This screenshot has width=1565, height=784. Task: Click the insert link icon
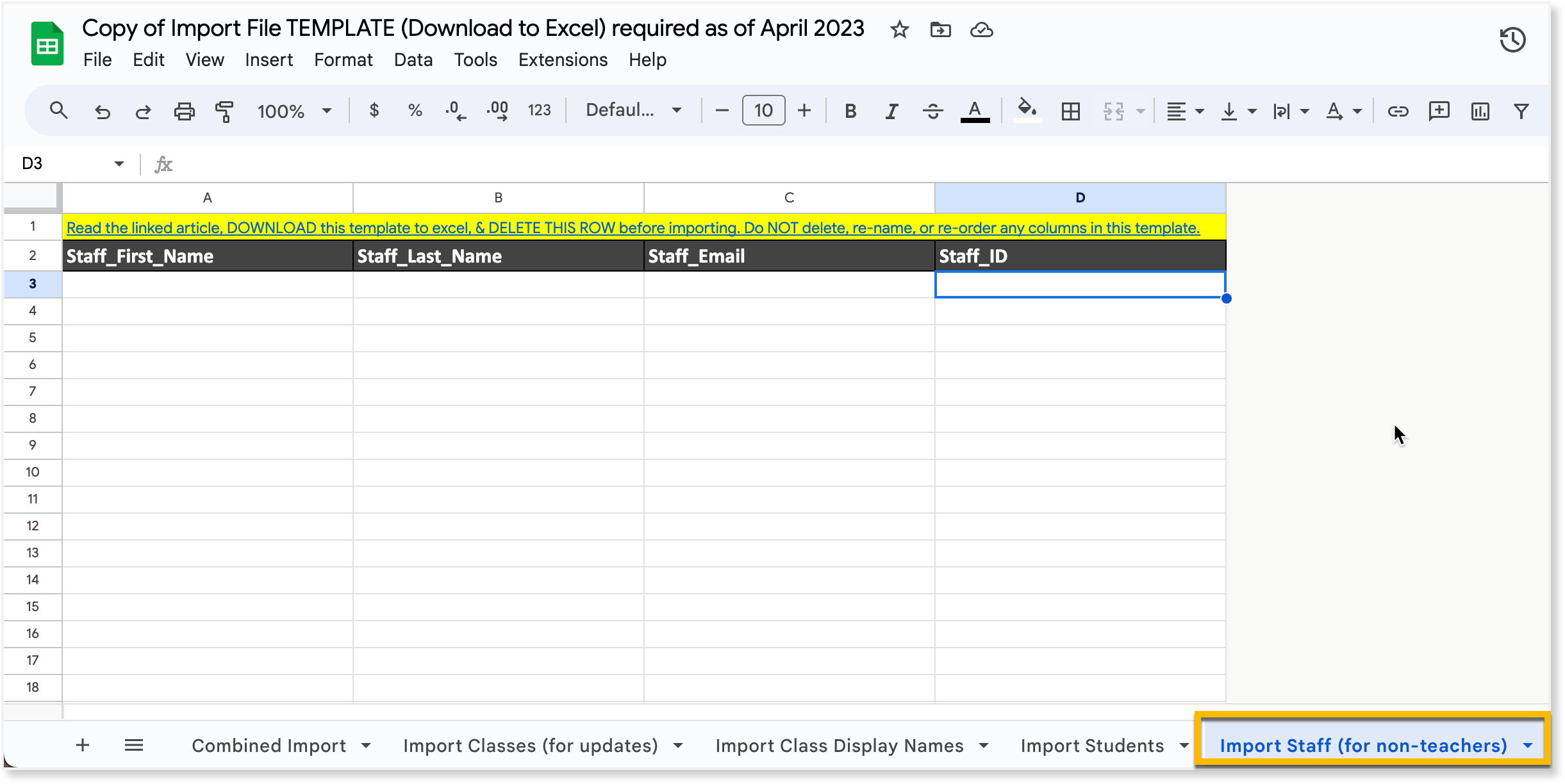[1398, 111]
